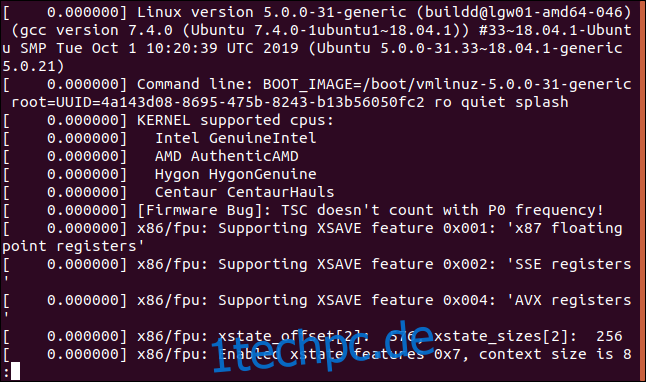Click the '[Firmware Bug]' message
This screenshot has width=646, height=382.
[x=370, y=210]
